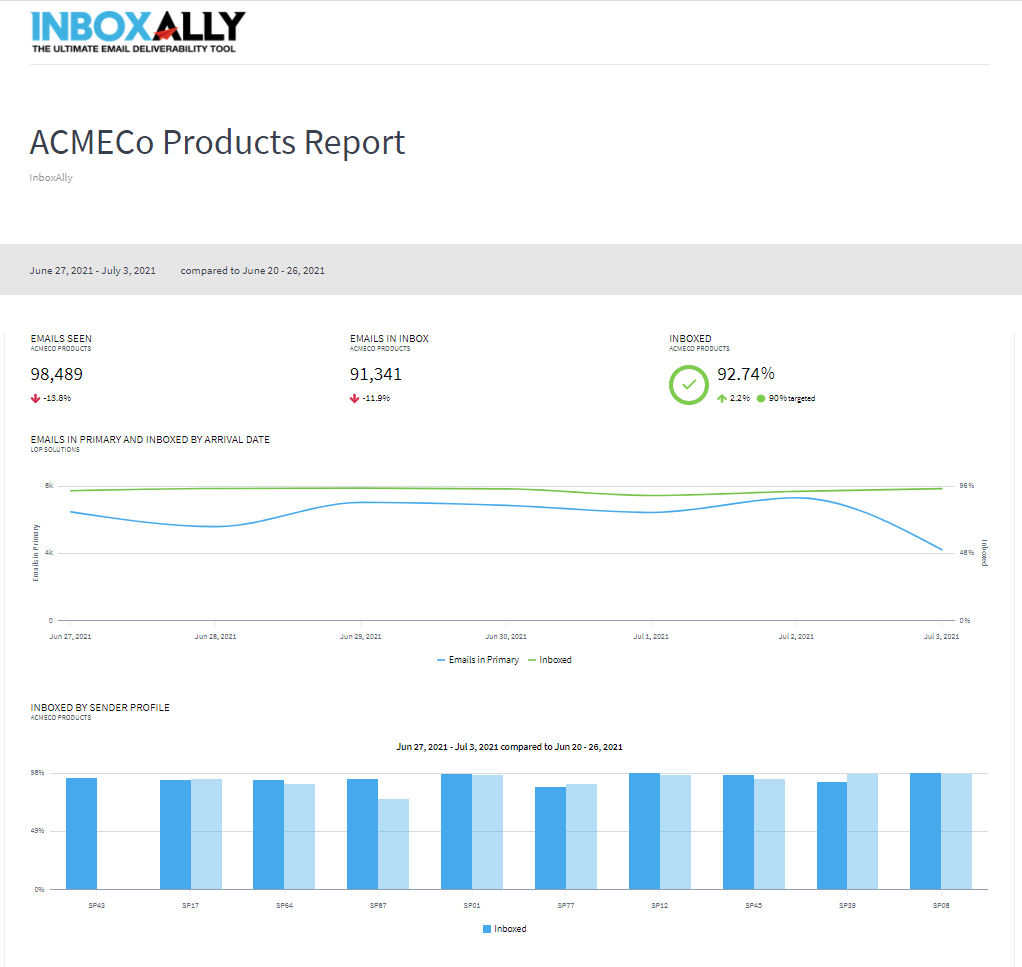Click the green up arrow beside 2.2%

point(722,398)
